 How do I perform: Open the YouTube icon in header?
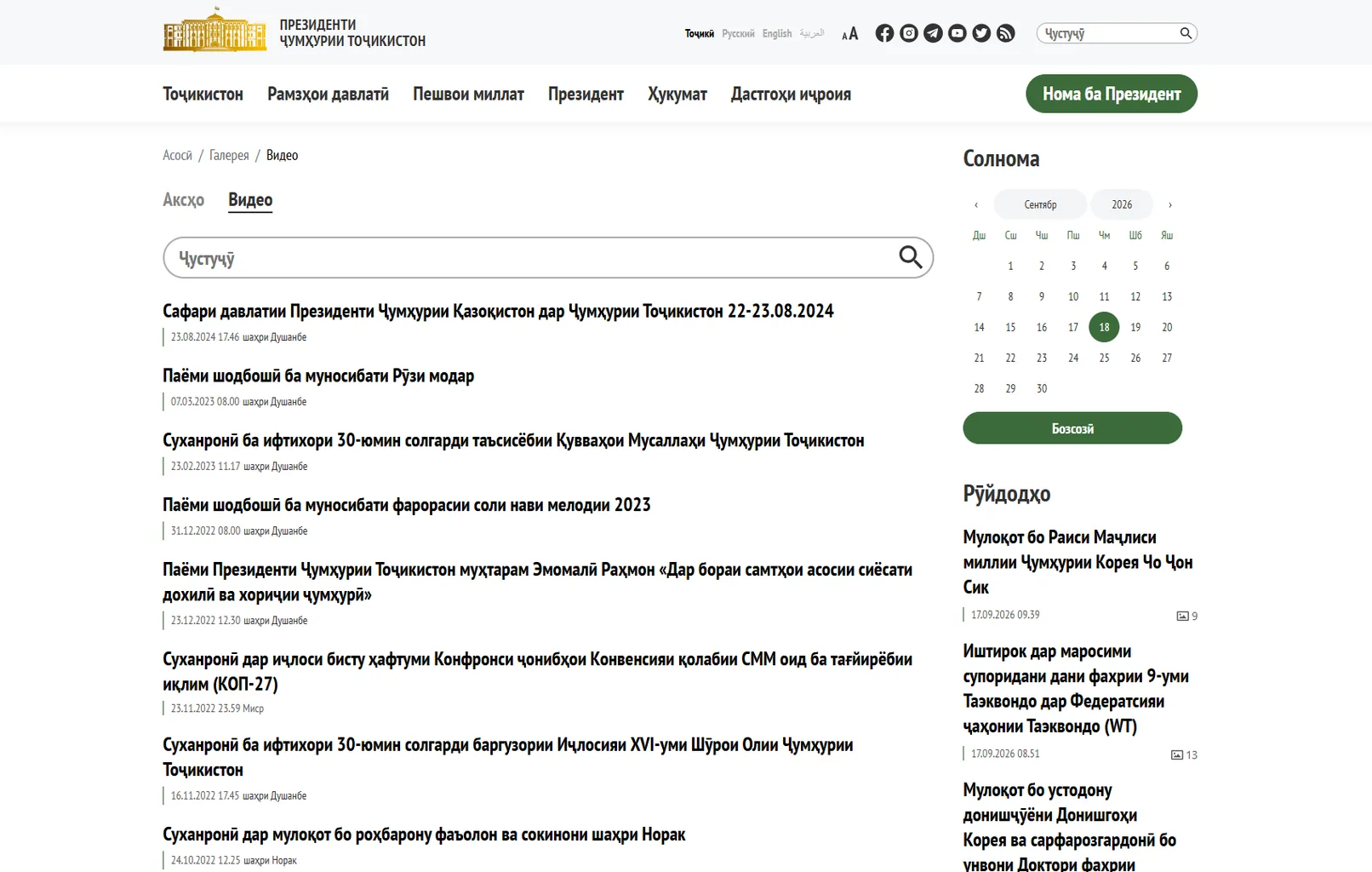coord(958,33)
